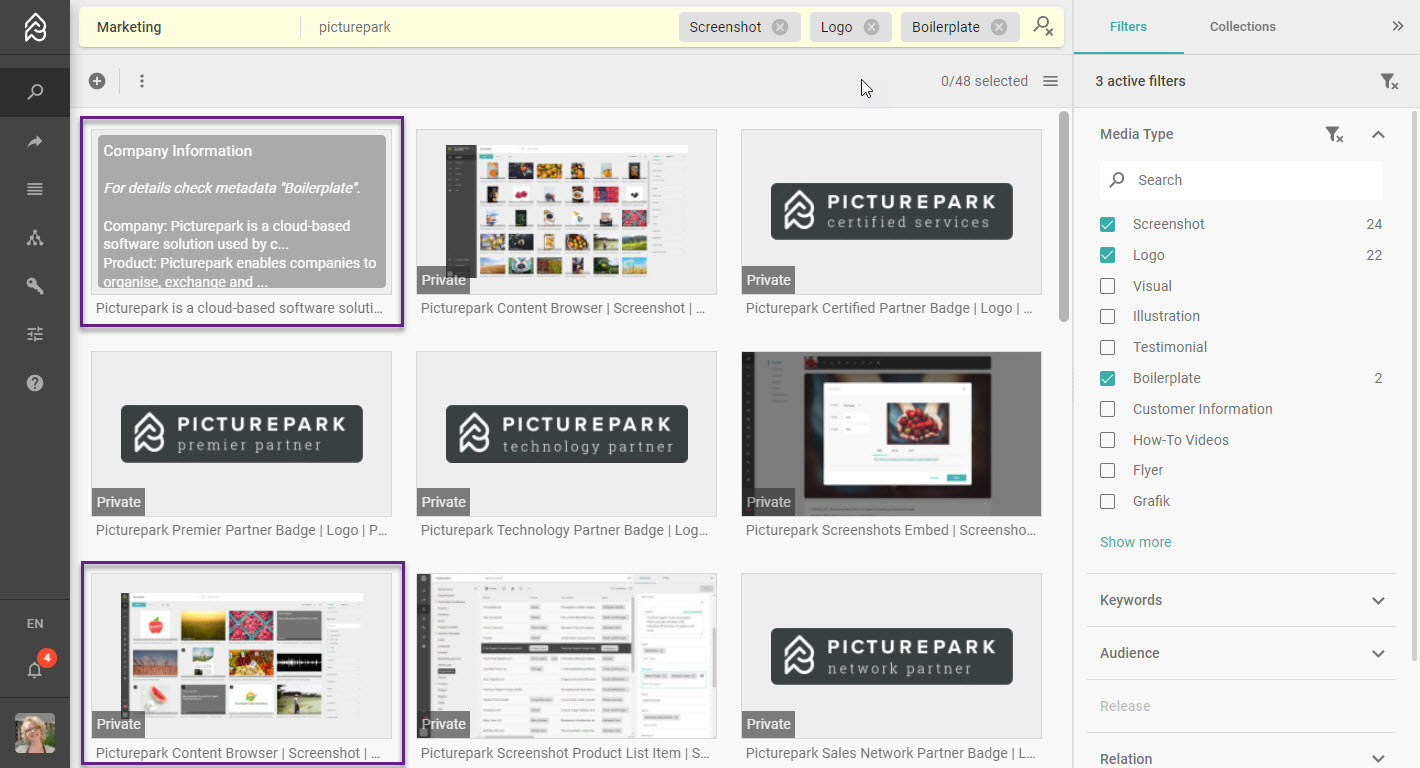Open the settings sliders sidebar icon
Screen dimensions: 1420x768
pyautogui.click(x=35, y=334)
